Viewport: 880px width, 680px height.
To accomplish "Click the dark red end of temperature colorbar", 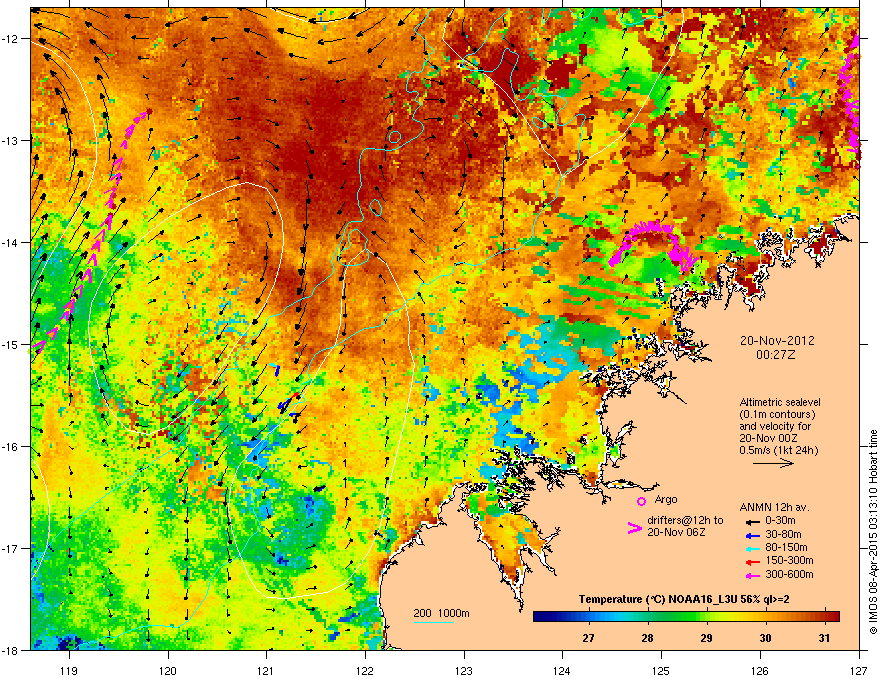I will pos(835,616).
